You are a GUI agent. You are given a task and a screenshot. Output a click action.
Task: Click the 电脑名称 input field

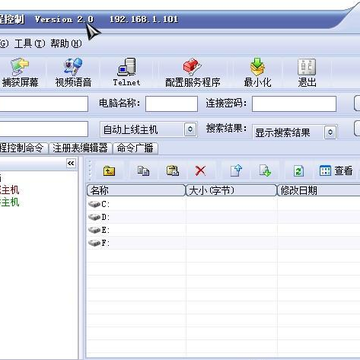[x=171, y=104]
